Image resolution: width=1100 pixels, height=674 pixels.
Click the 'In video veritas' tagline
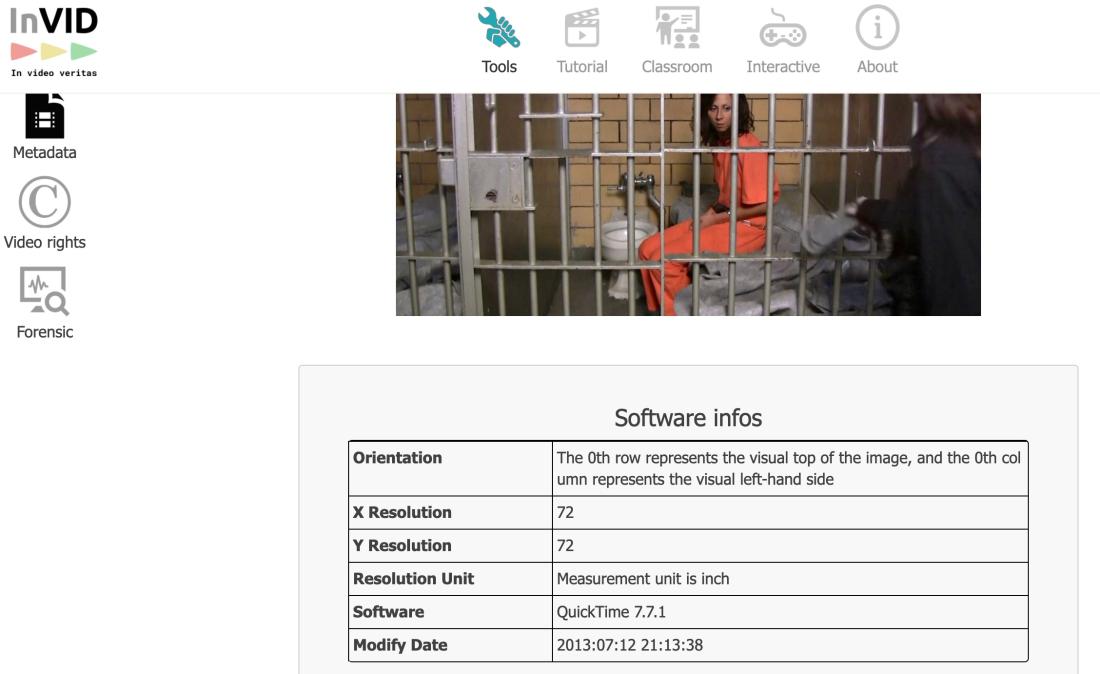(x=54, y=73)
